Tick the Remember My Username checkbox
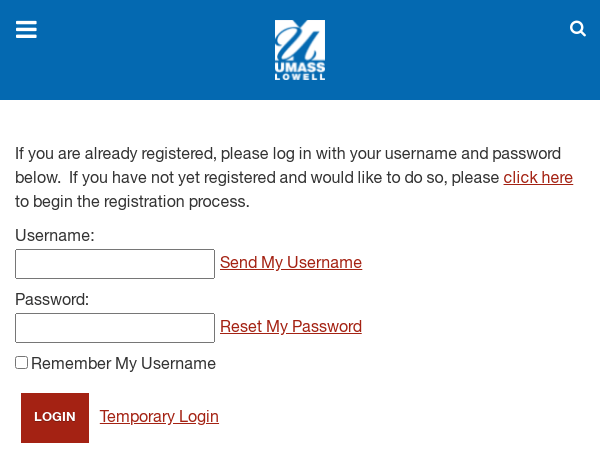The width and height of the screenshot is (600, 450). pos(21,363)
